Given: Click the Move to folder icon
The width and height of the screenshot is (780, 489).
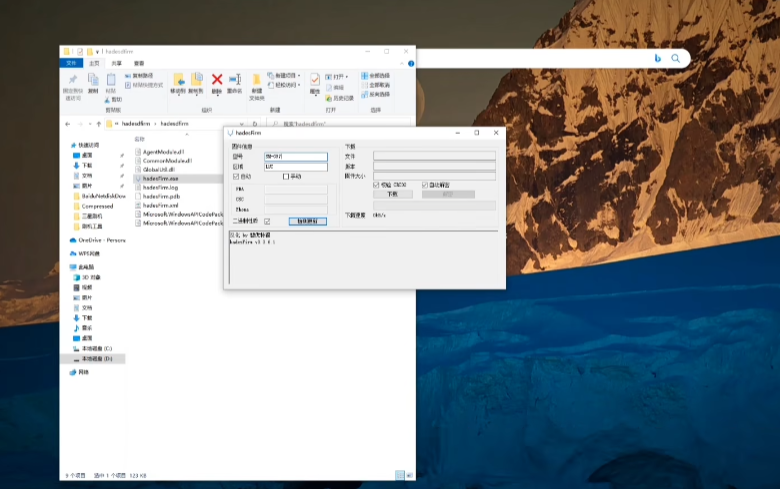Looking at the screenshot, I should coord(179,80).
